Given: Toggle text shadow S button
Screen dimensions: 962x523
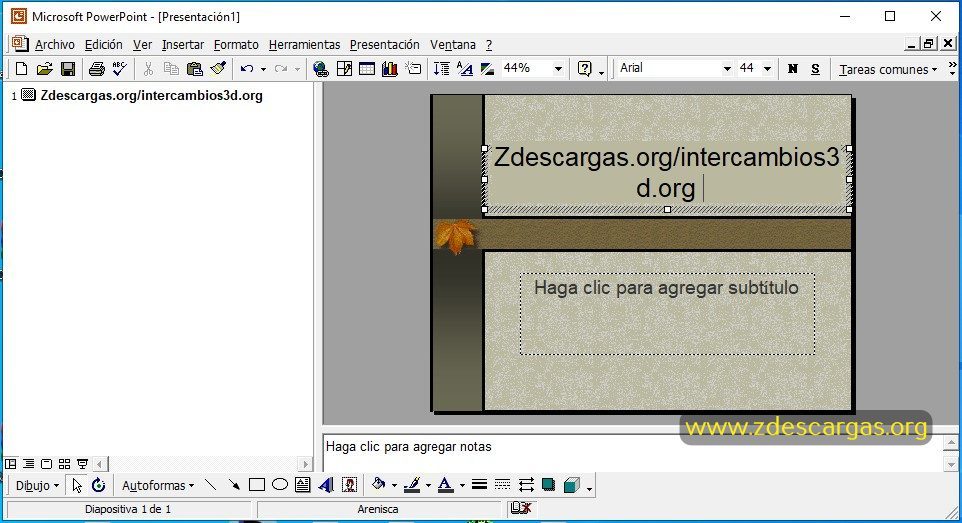Looking at the screenshot, I should tap(815, 69).
